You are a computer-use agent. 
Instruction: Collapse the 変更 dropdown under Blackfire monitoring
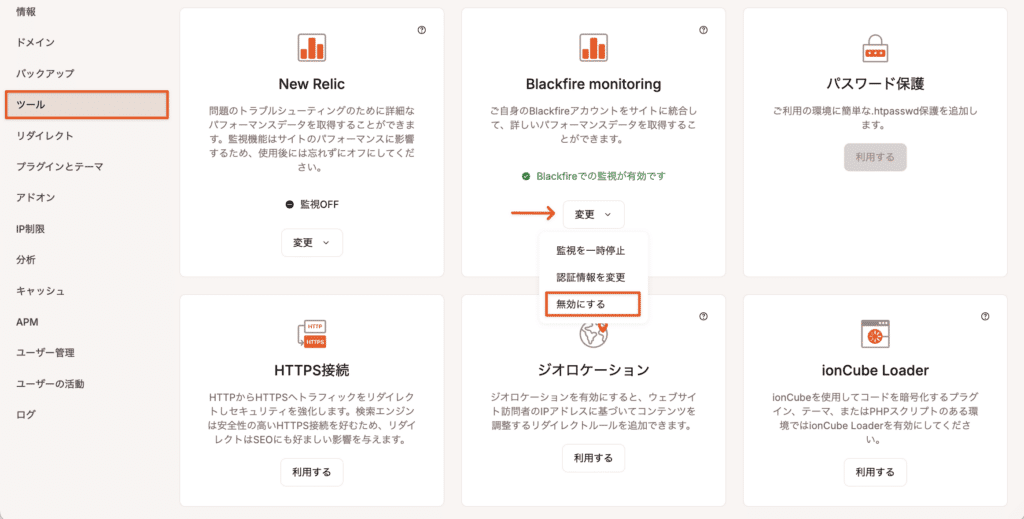coord(594,214)
